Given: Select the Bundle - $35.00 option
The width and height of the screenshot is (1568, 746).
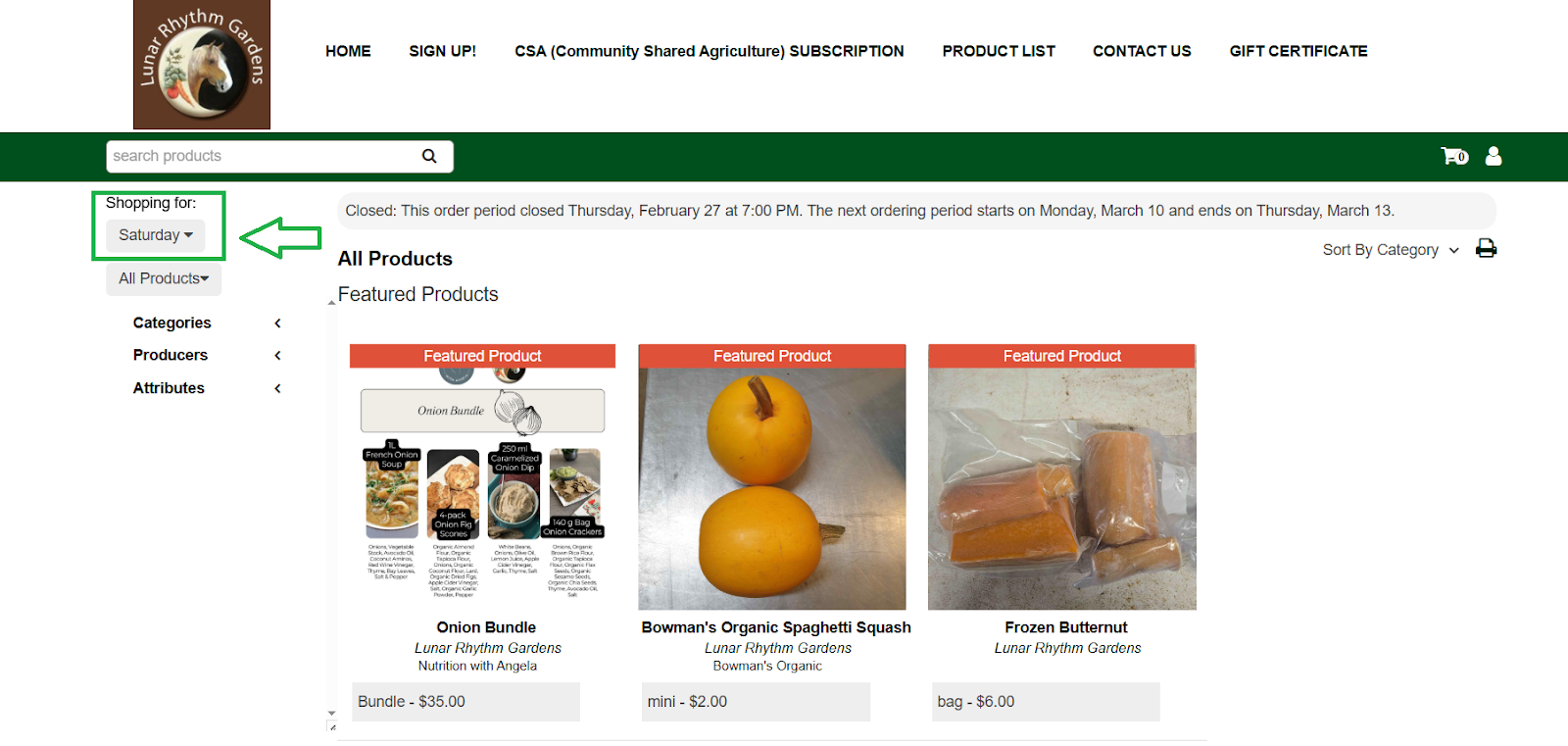Looking at the screenshot, I should tap(465, 702).
